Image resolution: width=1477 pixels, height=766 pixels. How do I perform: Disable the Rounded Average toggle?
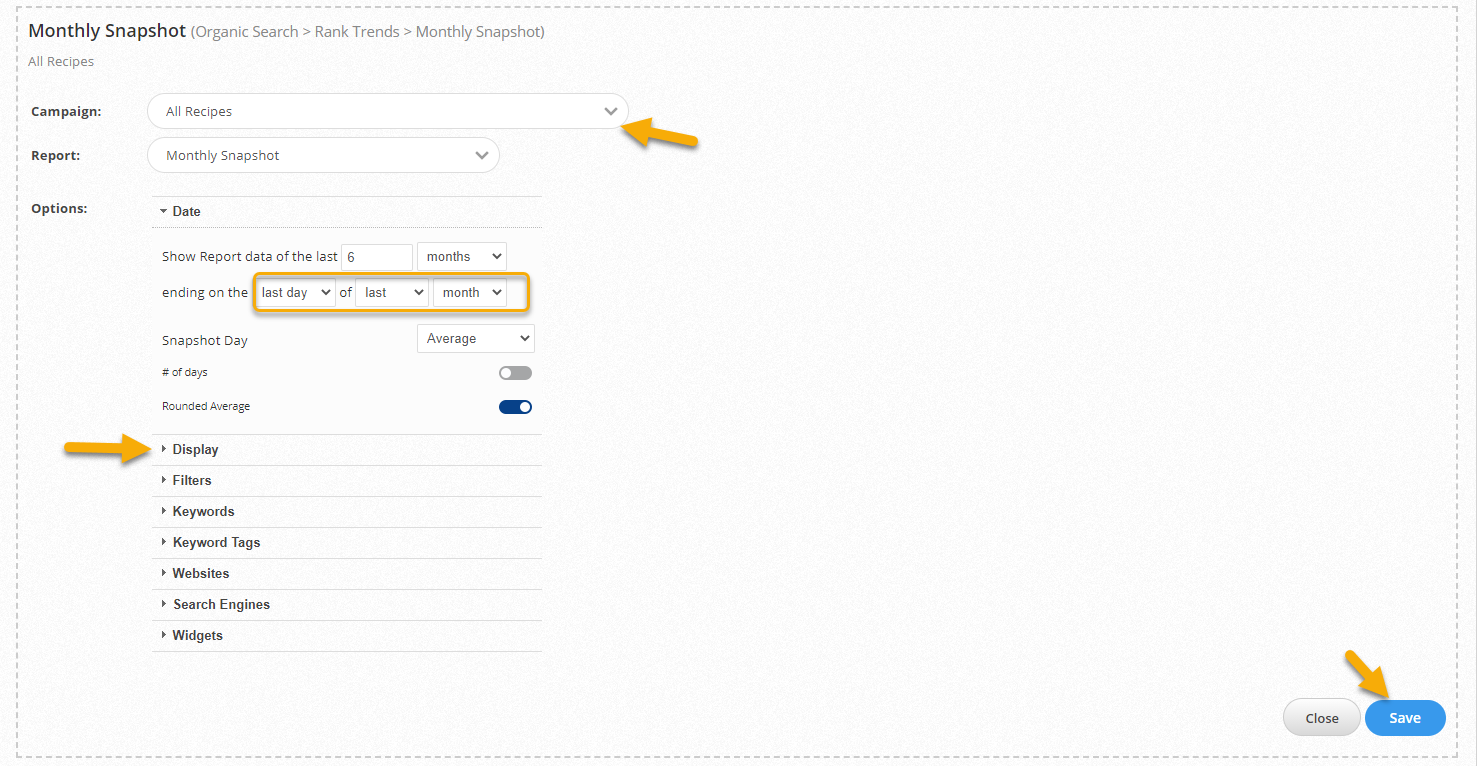coord(515,407)
